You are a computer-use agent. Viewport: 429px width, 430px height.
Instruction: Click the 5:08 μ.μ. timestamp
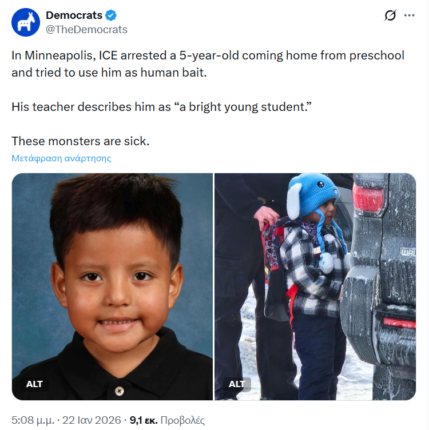pyautogui.click(x=33, y=420)
